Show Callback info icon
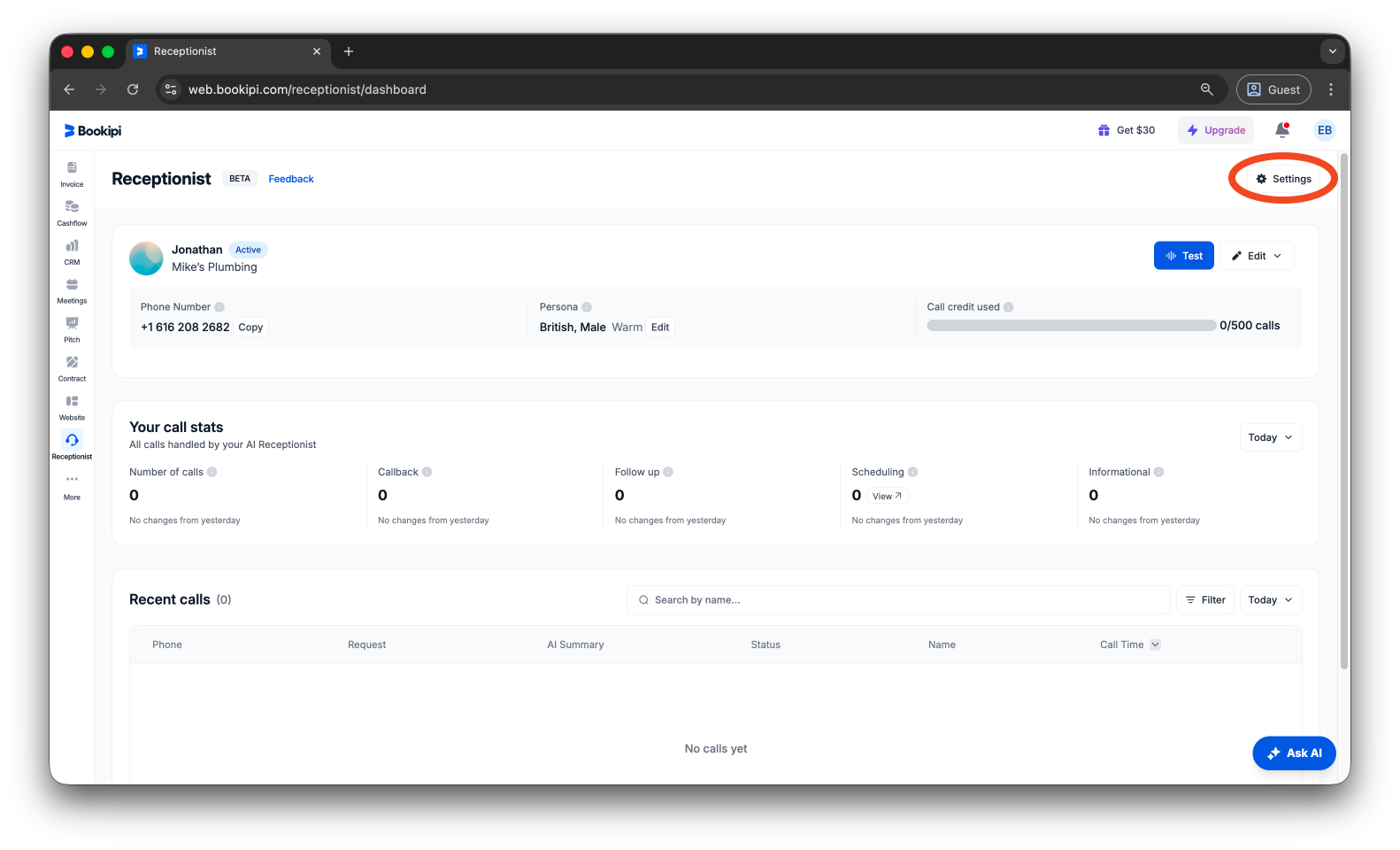This screenshot has height=850, width=1400. point(427,472)
